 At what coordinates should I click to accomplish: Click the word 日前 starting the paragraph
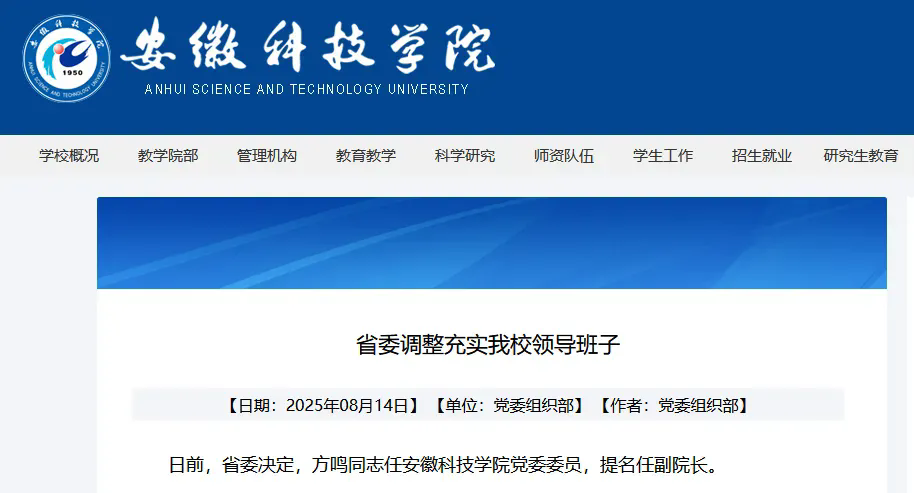tap(186, 465)
